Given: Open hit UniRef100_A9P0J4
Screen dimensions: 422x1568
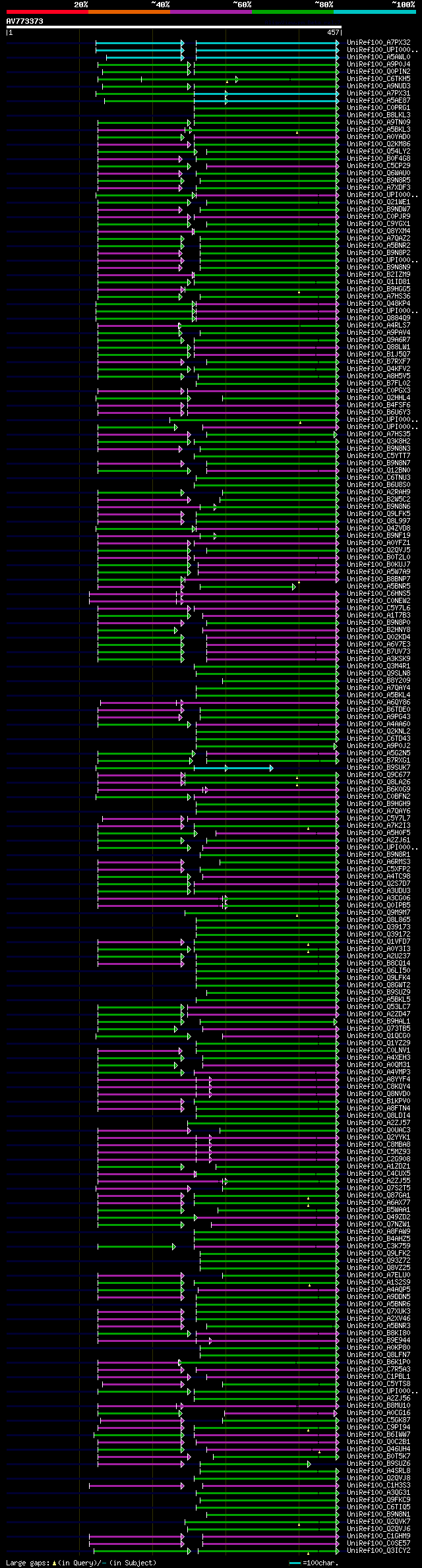Looking at the screenshot, I should [x=378, y=64].
